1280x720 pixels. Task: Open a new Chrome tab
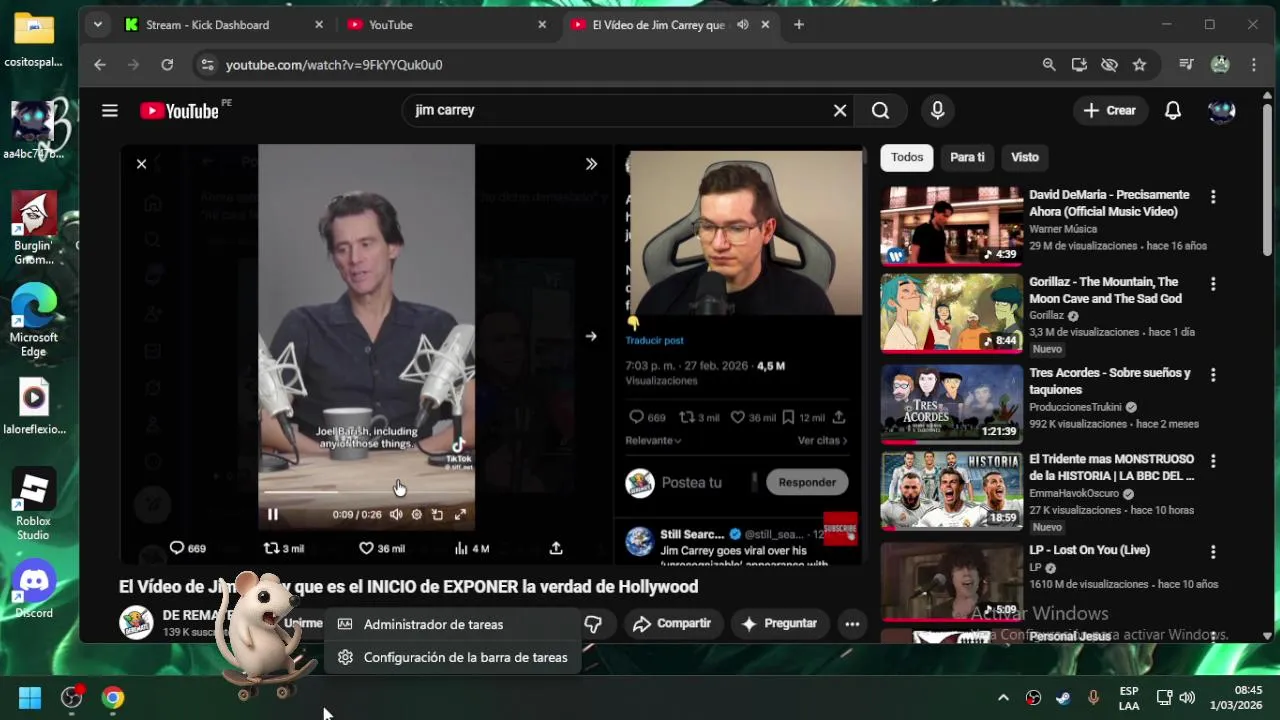coord(798,25)
